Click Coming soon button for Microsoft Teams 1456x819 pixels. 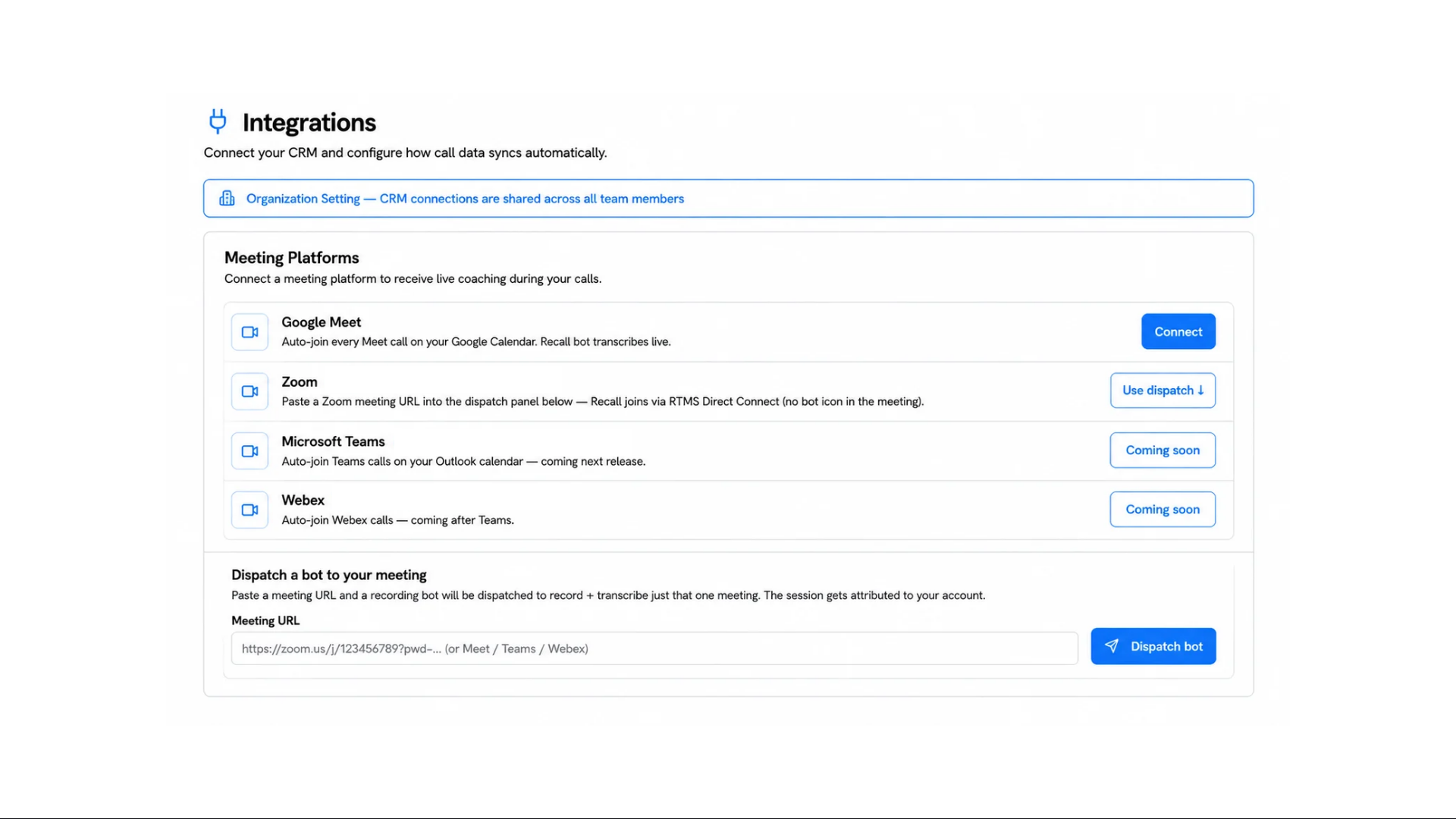[x=1163, y=450]
